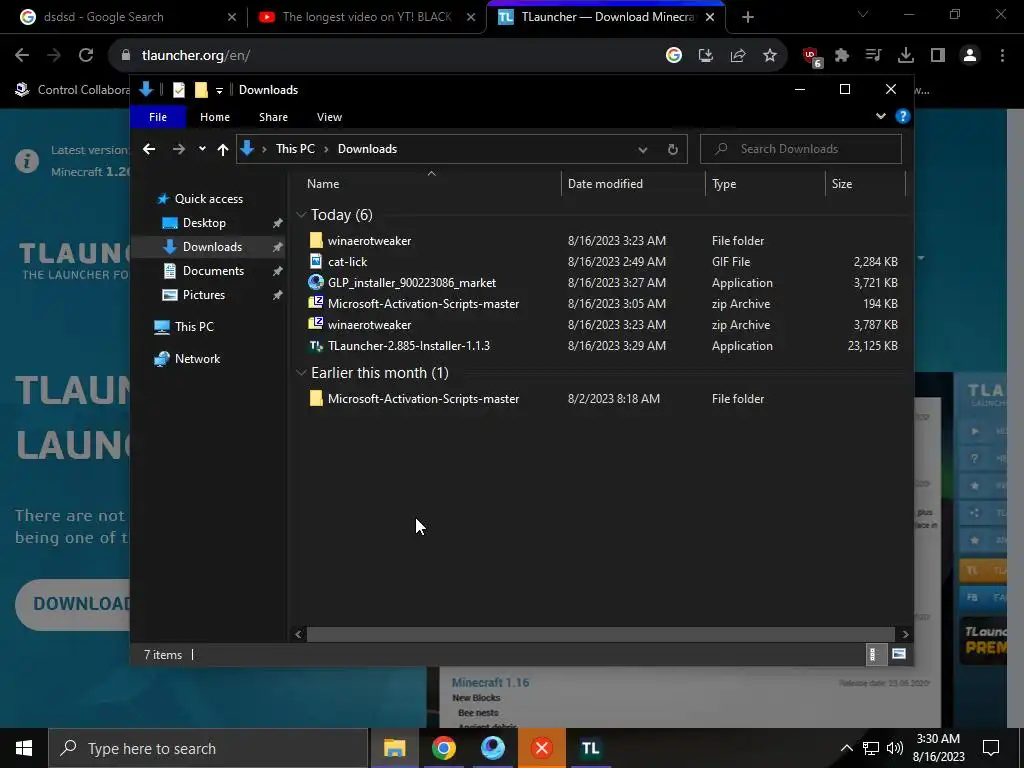This screenshot has height=768, width=1024.
Task: Open the uBlock Origin extension icon
Action: [x=812, y=57]
